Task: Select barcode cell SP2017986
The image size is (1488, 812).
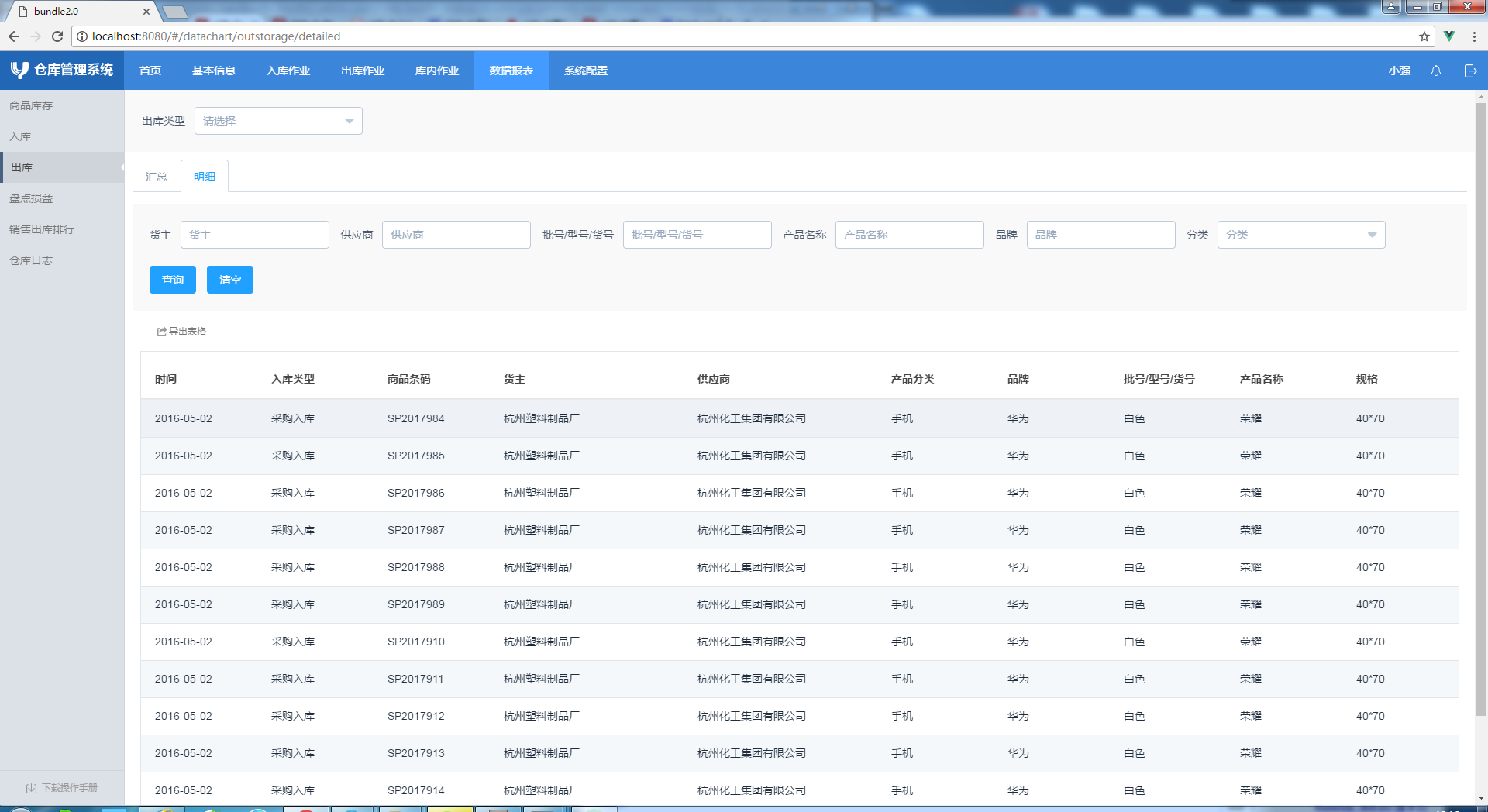Action: tap(416, 493)
